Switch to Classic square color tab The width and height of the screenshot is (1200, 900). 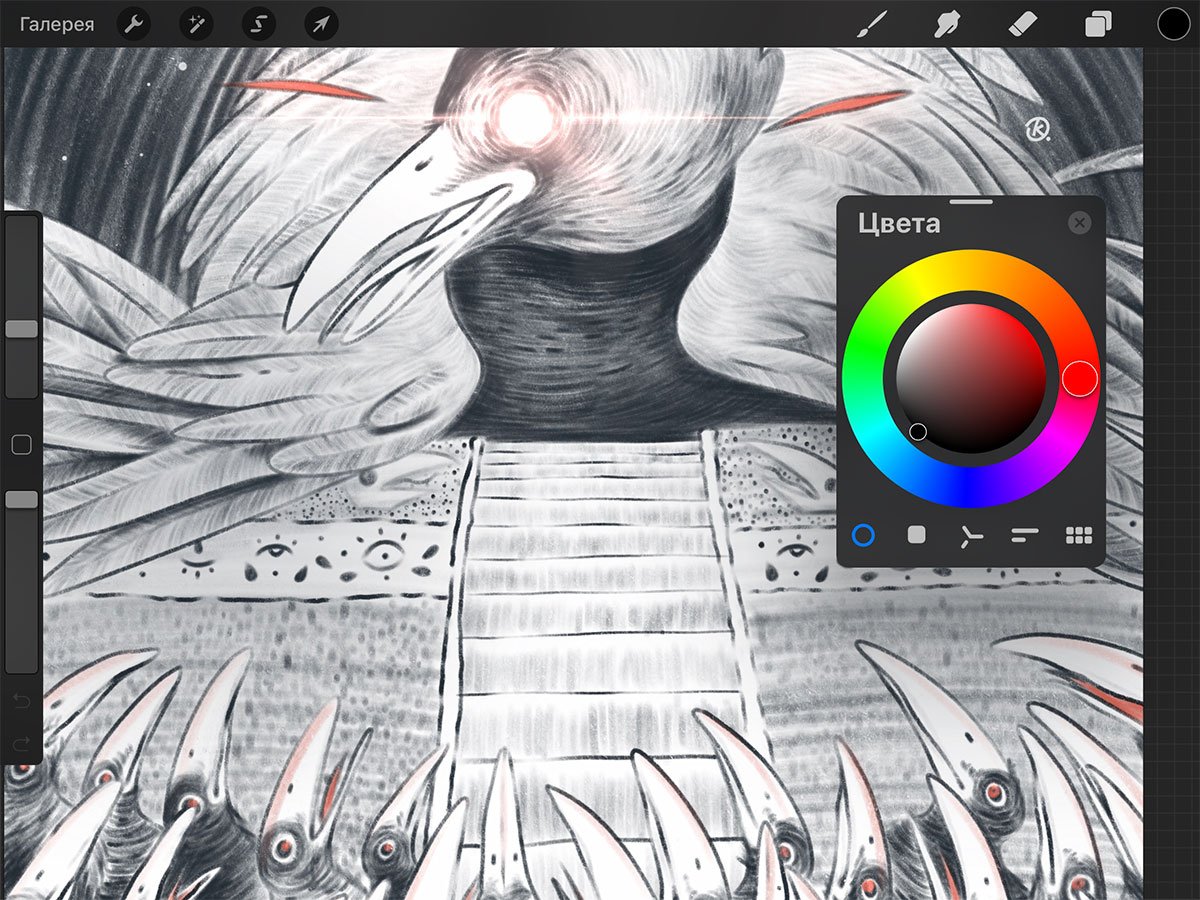916,535
